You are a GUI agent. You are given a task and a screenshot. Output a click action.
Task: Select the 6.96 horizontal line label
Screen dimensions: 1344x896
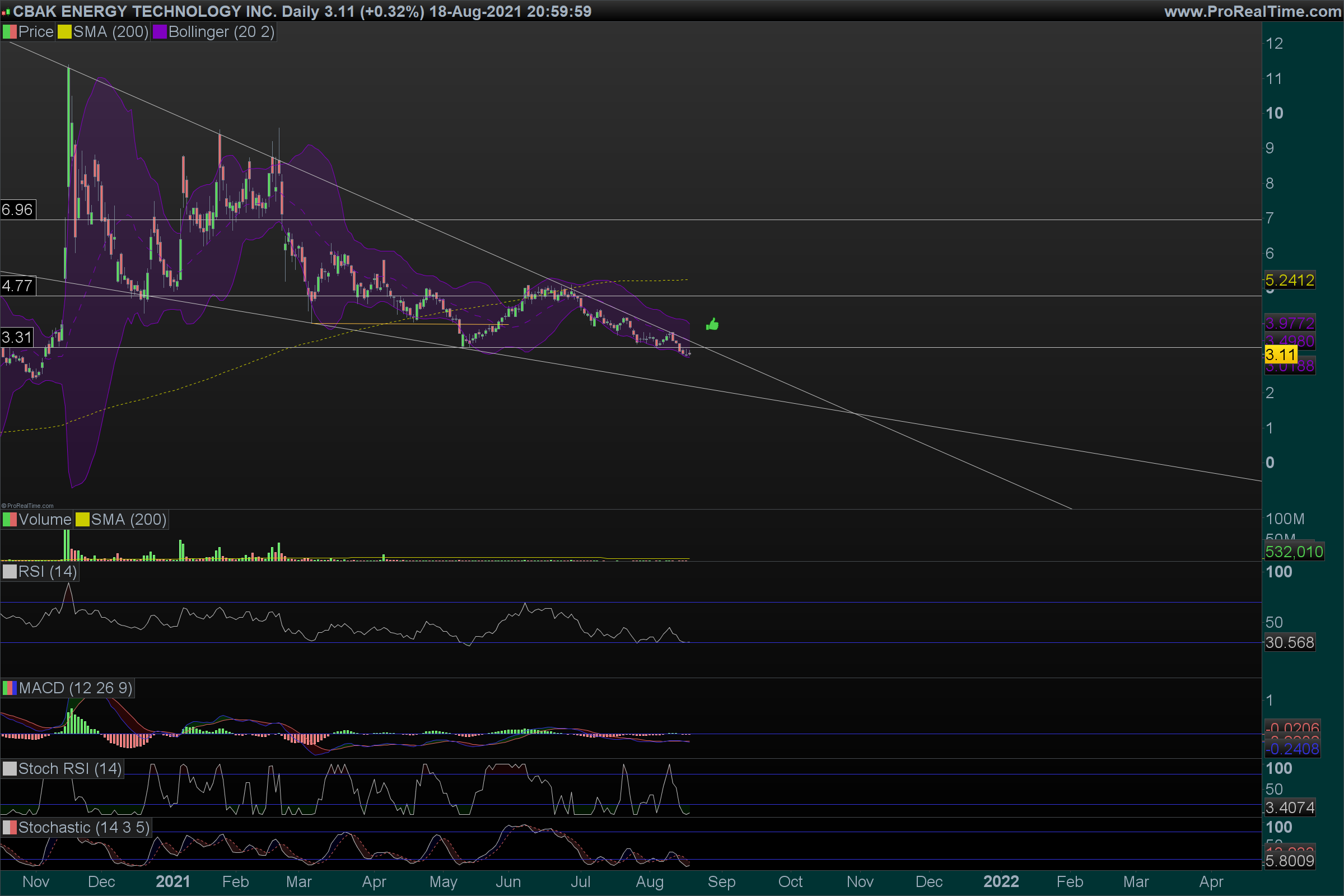(18, 209)
